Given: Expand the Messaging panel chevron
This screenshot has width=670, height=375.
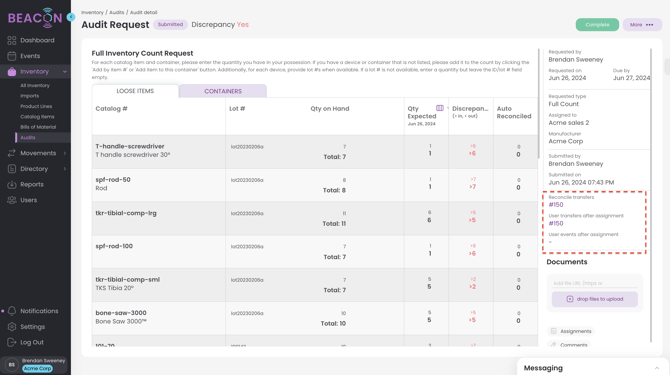Looking at the screenshot, I should [657, 368].
